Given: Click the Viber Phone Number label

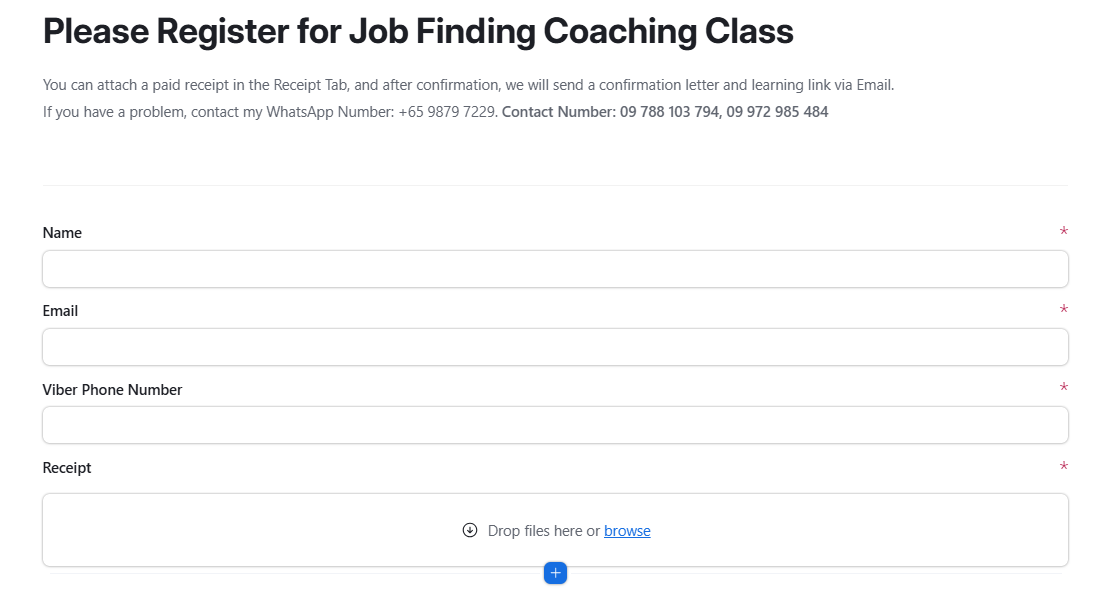Looking at the screenshot, I should [x=112, y=390].
